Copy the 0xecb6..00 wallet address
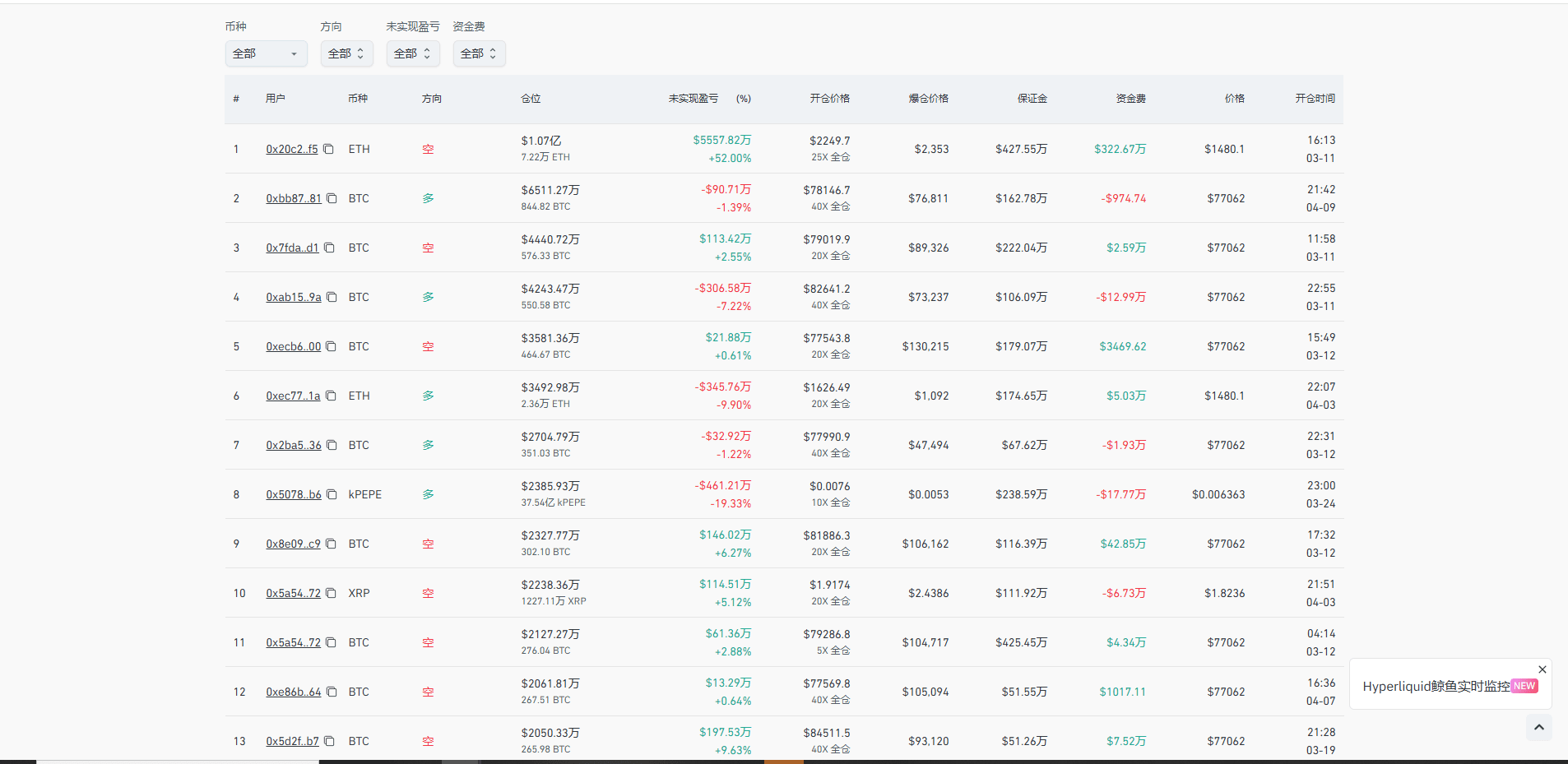The image size is (1568, 764). (x=331, y=346)
